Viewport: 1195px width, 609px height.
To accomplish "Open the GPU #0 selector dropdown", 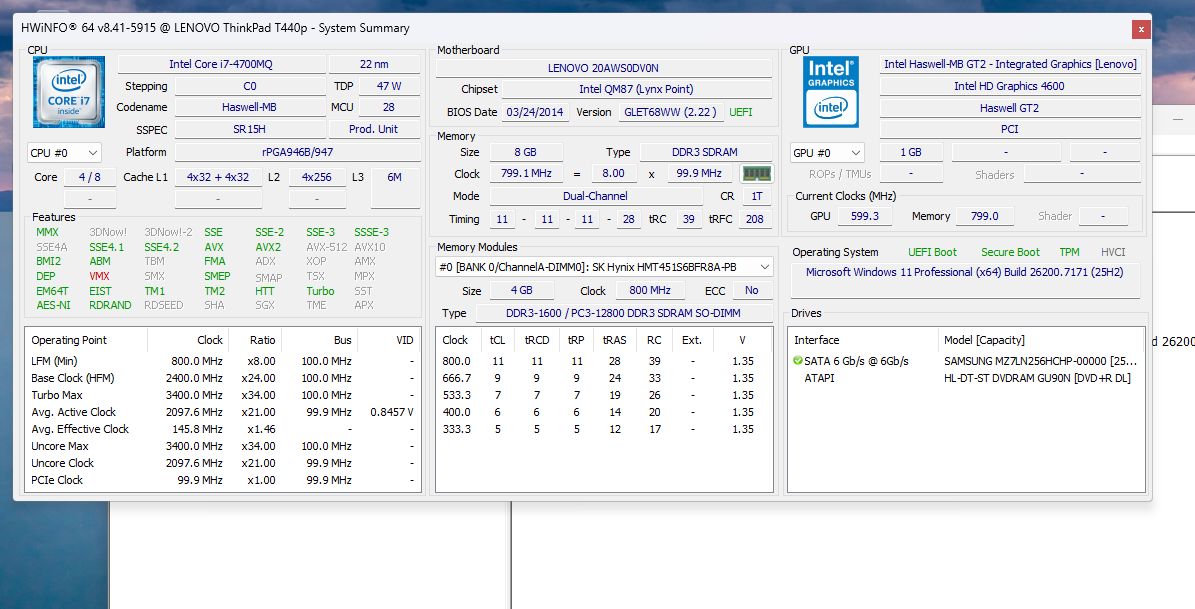I will pos(827,152).
